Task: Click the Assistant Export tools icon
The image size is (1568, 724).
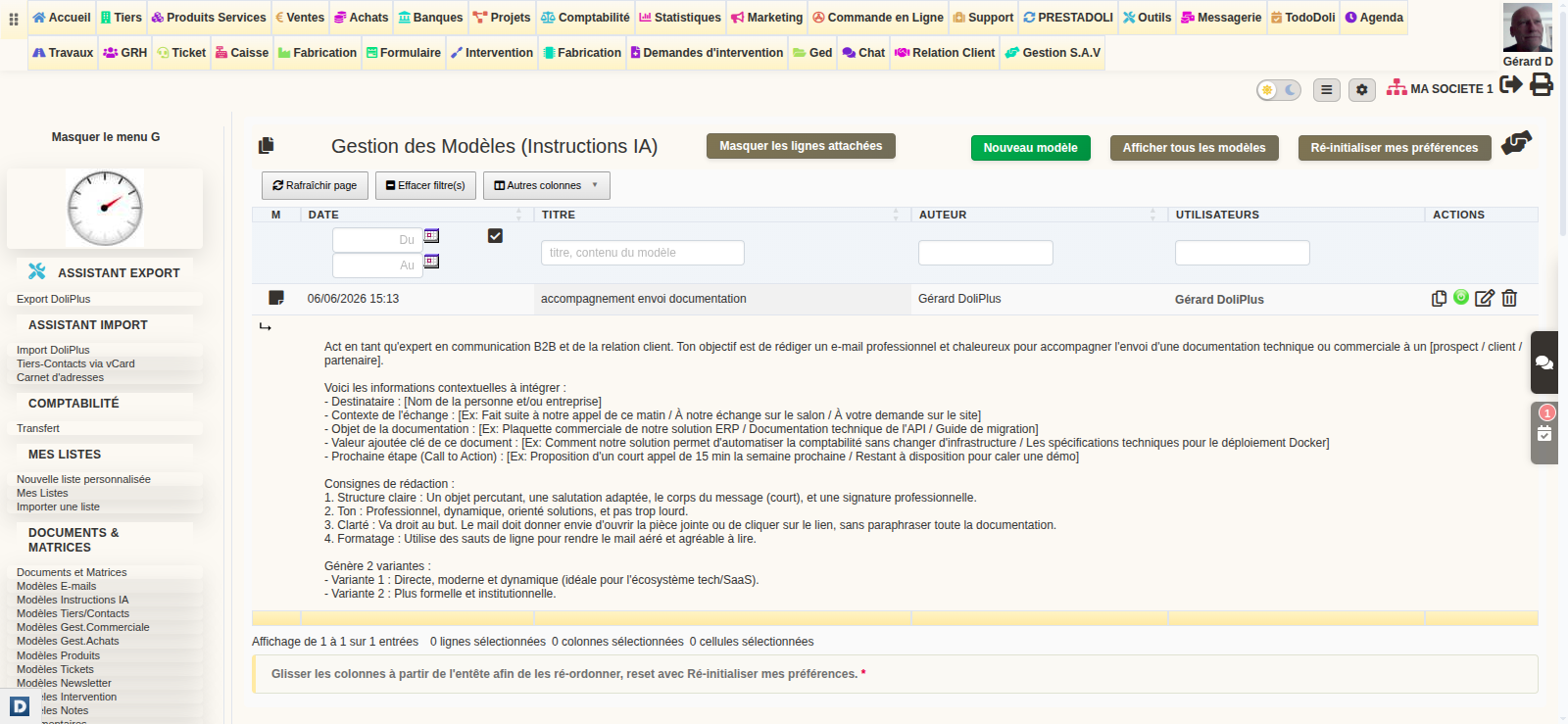Action: tap(37, 271)
